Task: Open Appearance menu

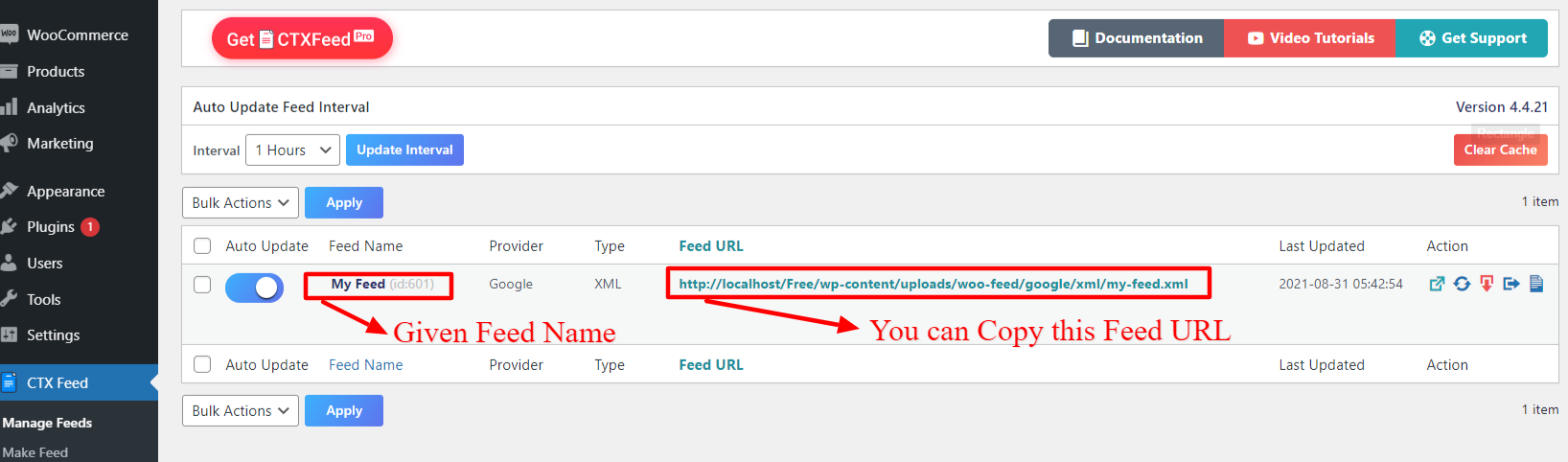Action: pos(65,191)
